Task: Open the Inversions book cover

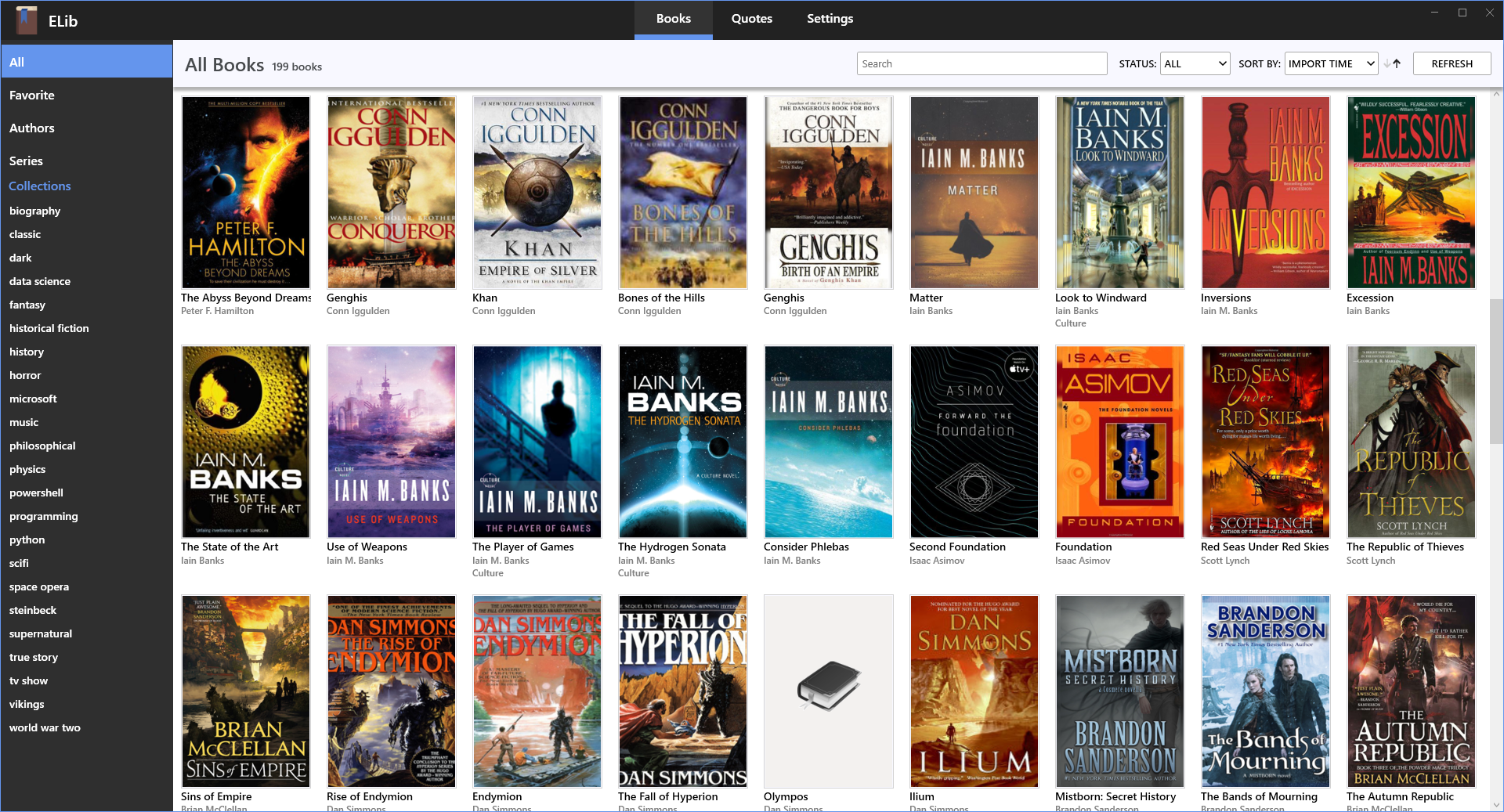Action: 1266,193
